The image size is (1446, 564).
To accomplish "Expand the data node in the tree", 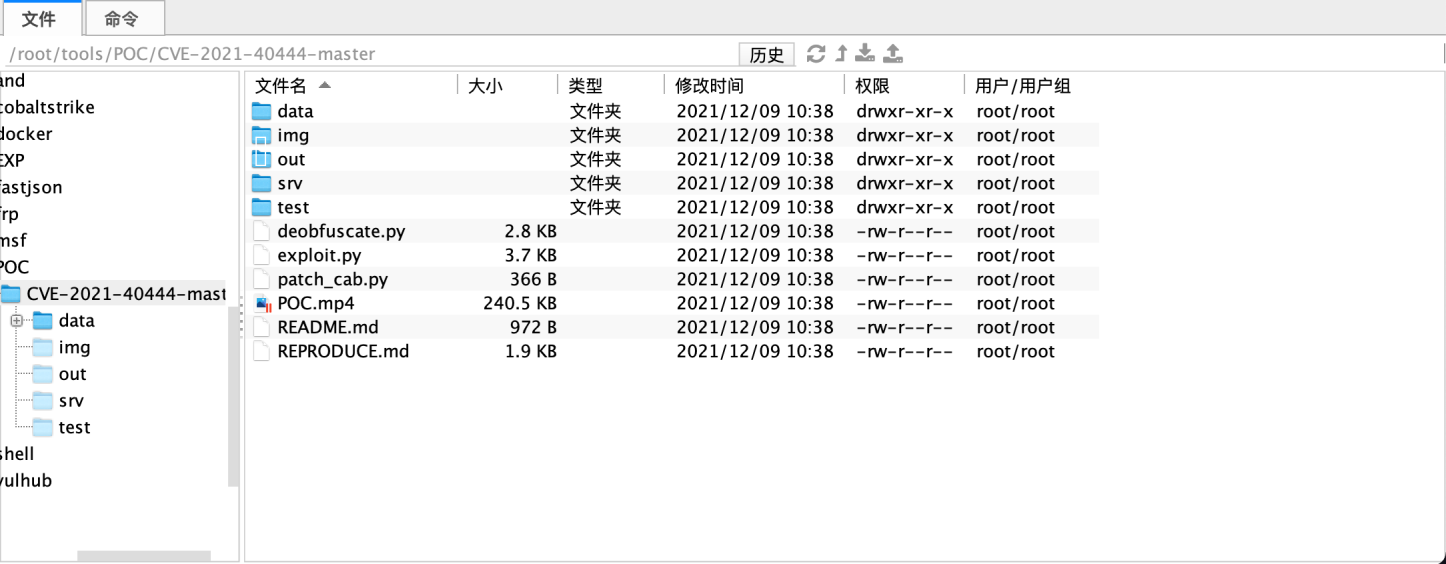I will [x=16, y=321].
